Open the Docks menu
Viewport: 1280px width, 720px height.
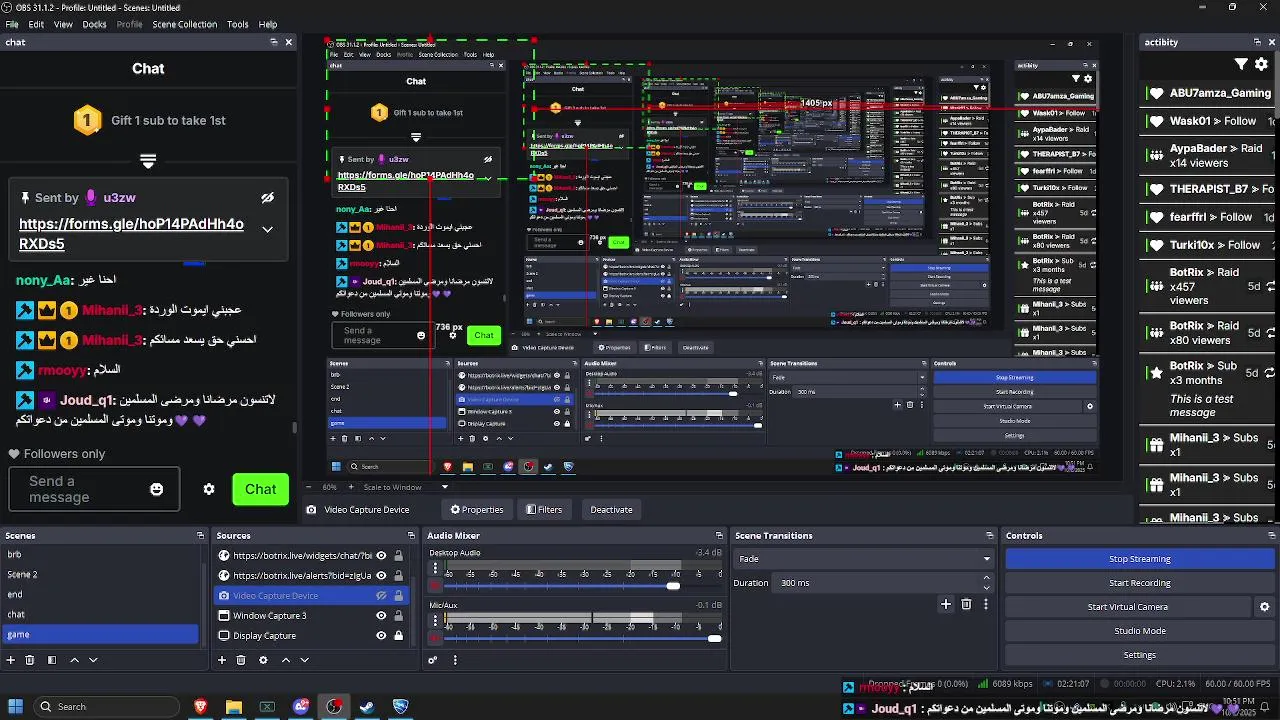(94, 24)
